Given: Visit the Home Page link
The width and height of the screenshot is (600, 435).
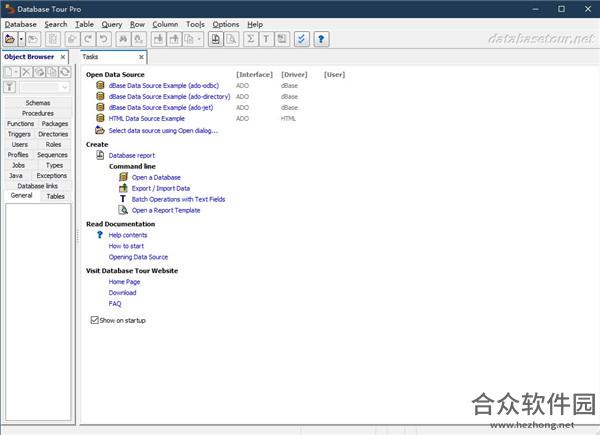Looking at the screenshot, I should coord(124,282).
